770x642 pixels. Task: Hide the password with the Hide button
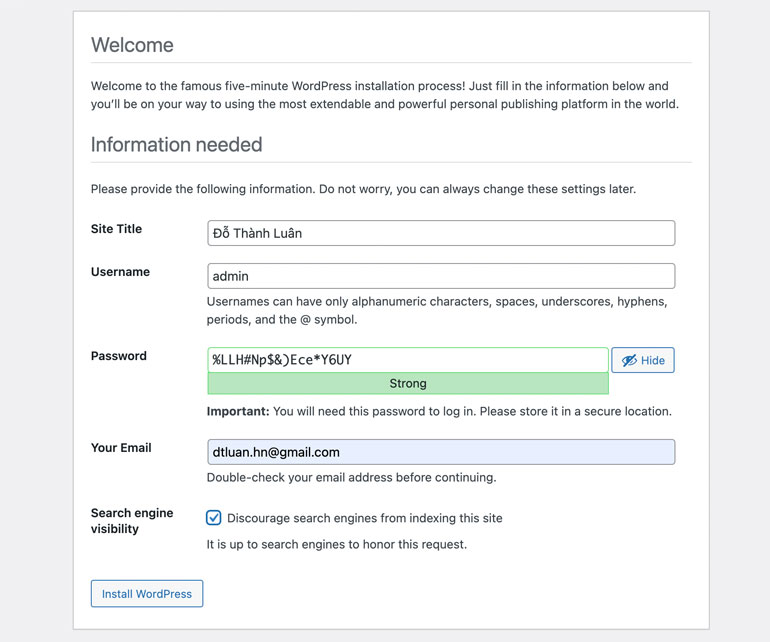pos(643,360)
